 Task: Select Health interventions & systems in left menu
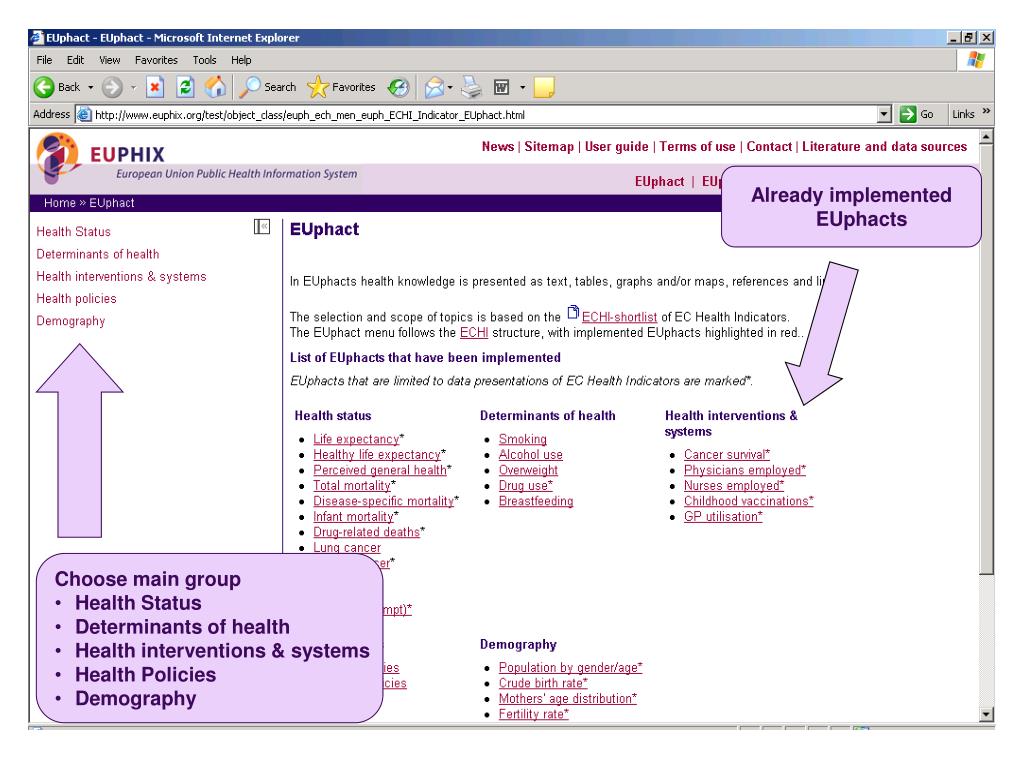coord(121,276)
